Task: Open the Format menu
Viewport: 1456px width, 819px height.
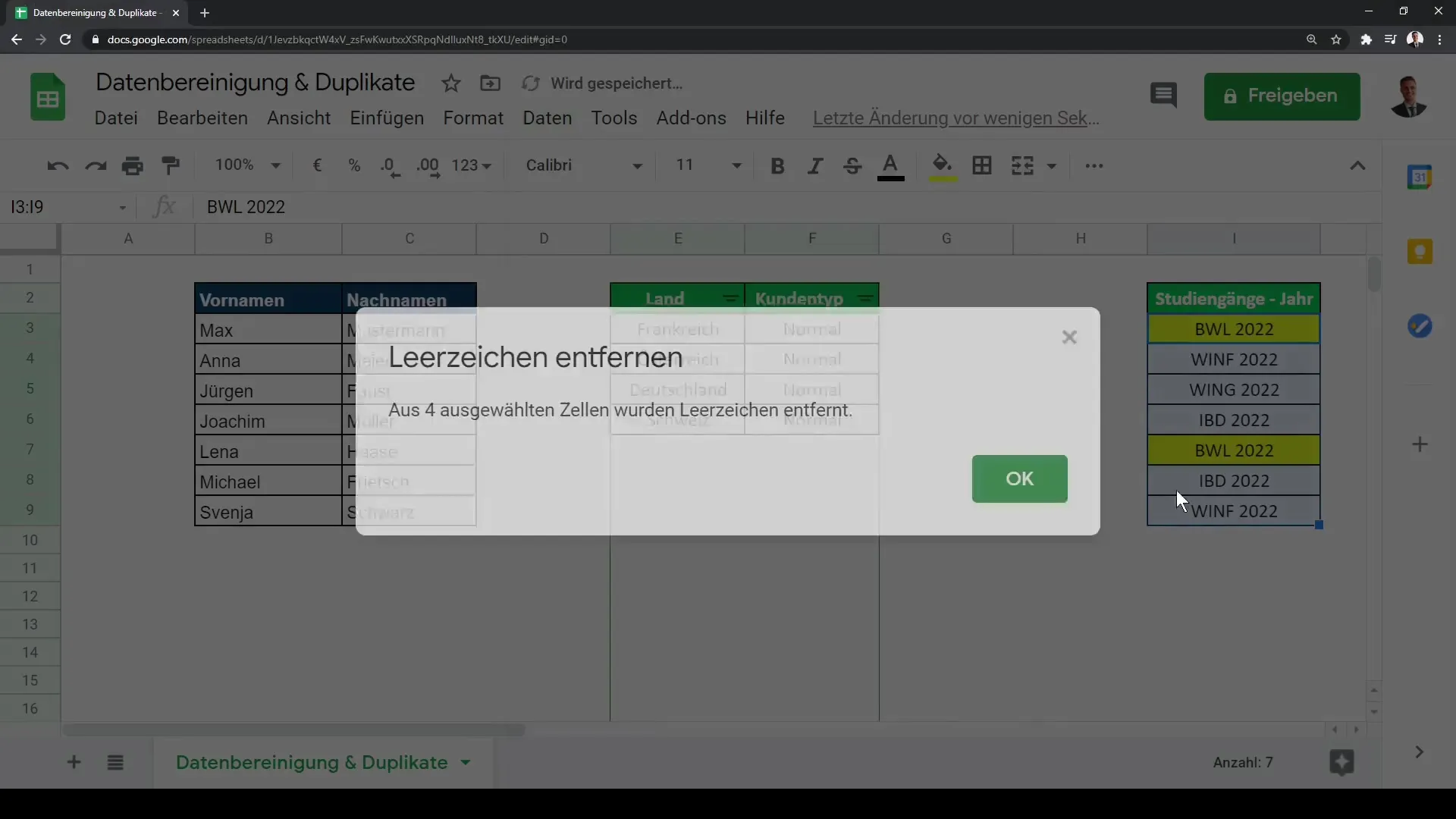Action: [473, 118]
